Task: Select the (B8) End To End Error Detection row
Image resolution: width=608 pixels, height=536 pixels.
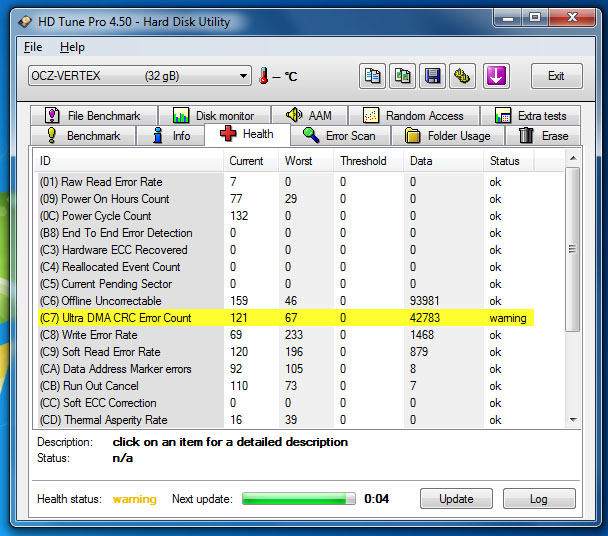Action: pos(286,233)
